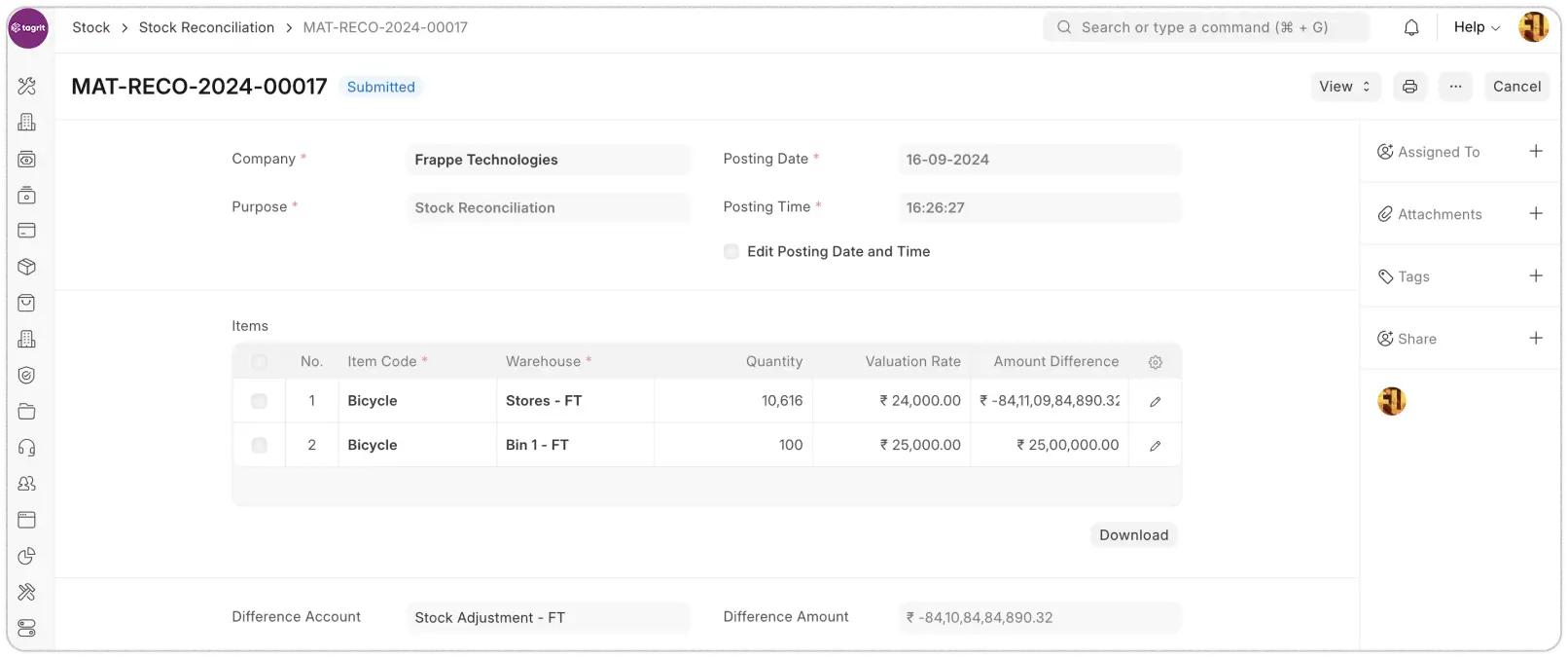This screenshot has height=658, width=1568.
Task: Open the user avatar menu top right
Action: coord(1534,27)
